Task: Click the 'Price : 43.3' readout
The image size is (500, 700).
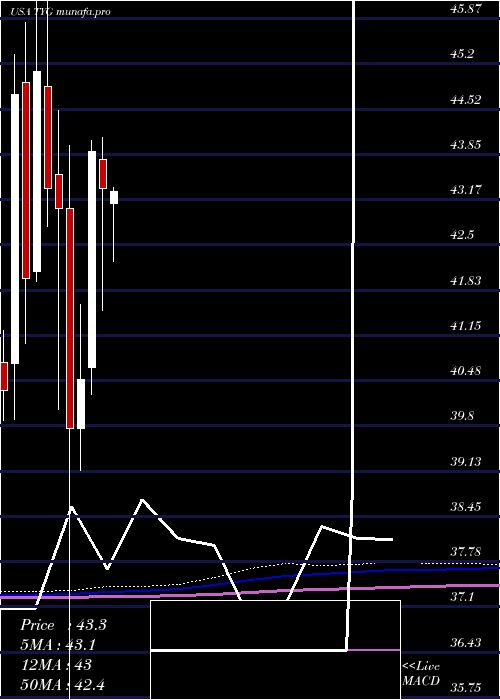Action: [63, 625]
